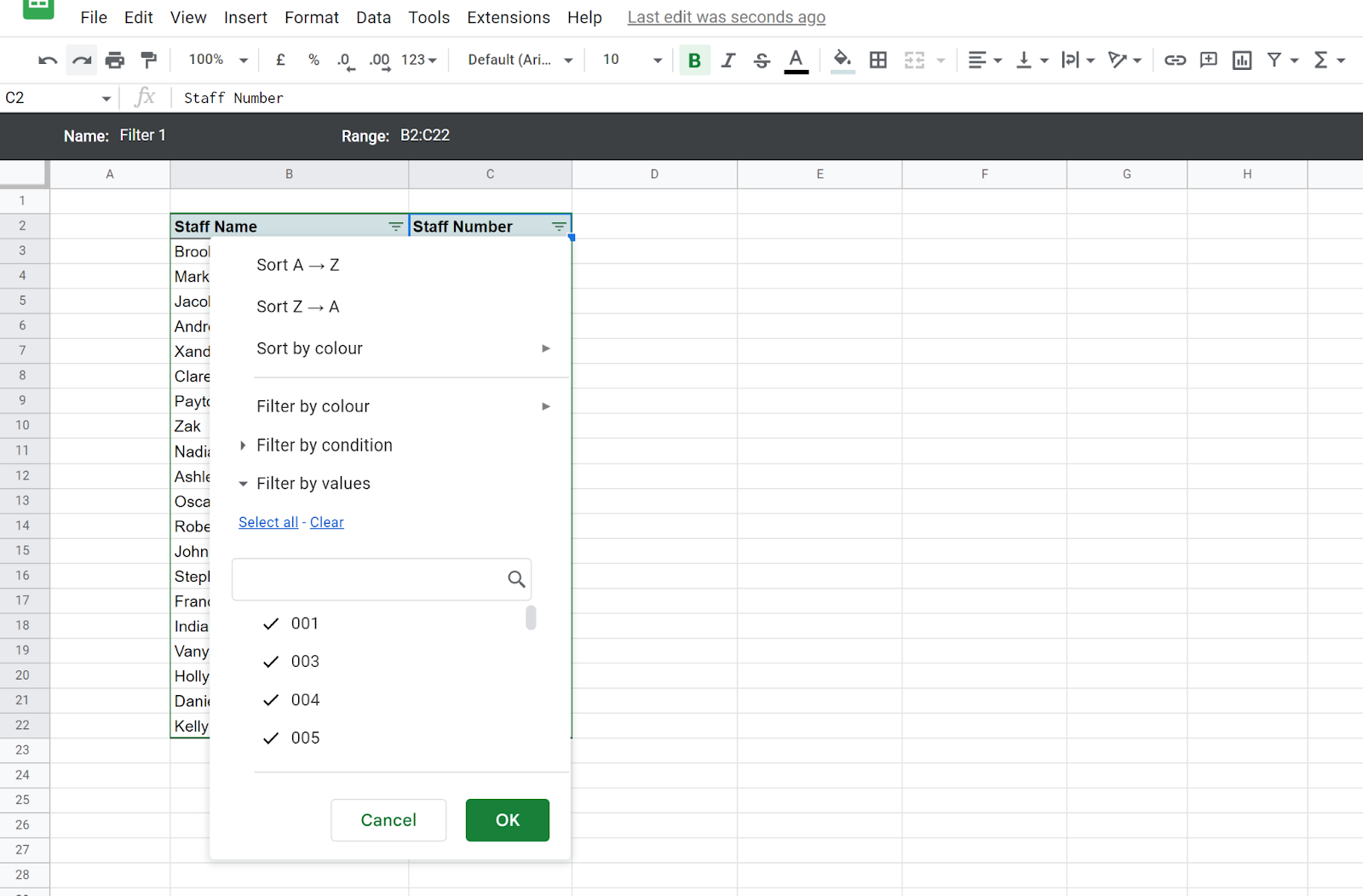Decrease decimal places icon
The height and width of the screenshot is (896, 1363).
pyautogui.click(x=346, y=60)
